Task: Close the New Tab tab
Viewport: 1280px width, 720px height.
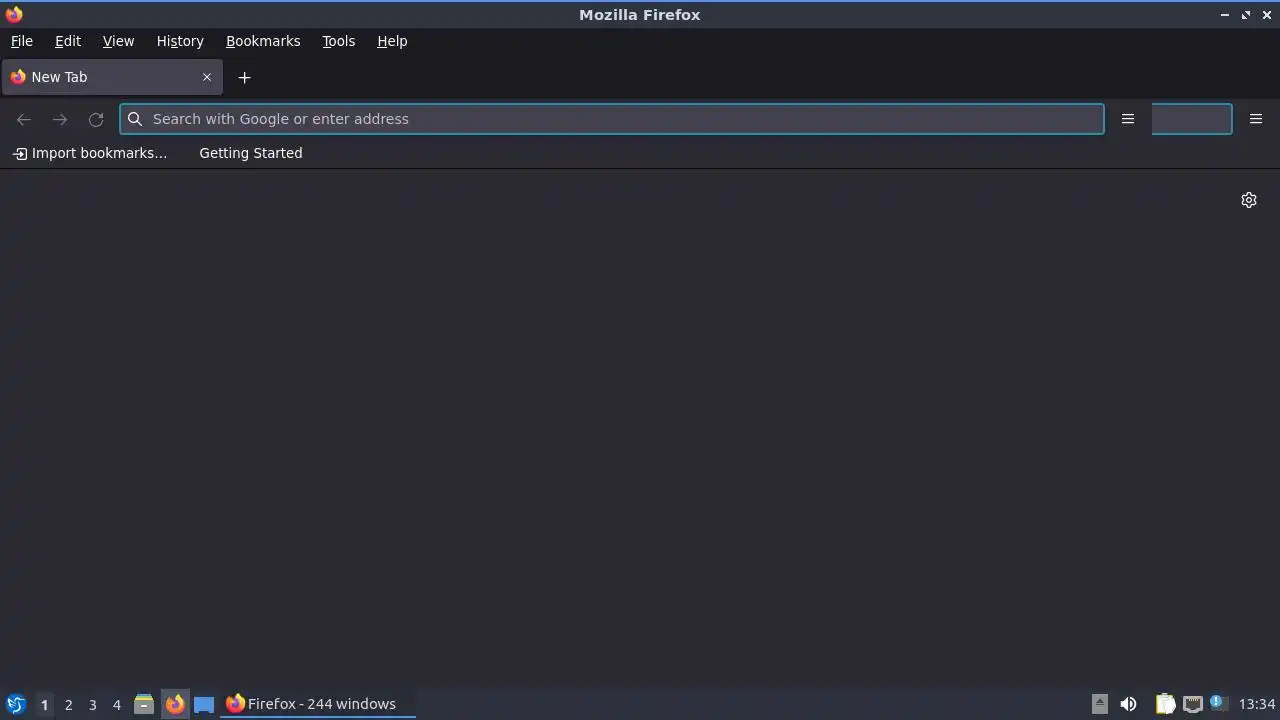Action: click(207, 77)
